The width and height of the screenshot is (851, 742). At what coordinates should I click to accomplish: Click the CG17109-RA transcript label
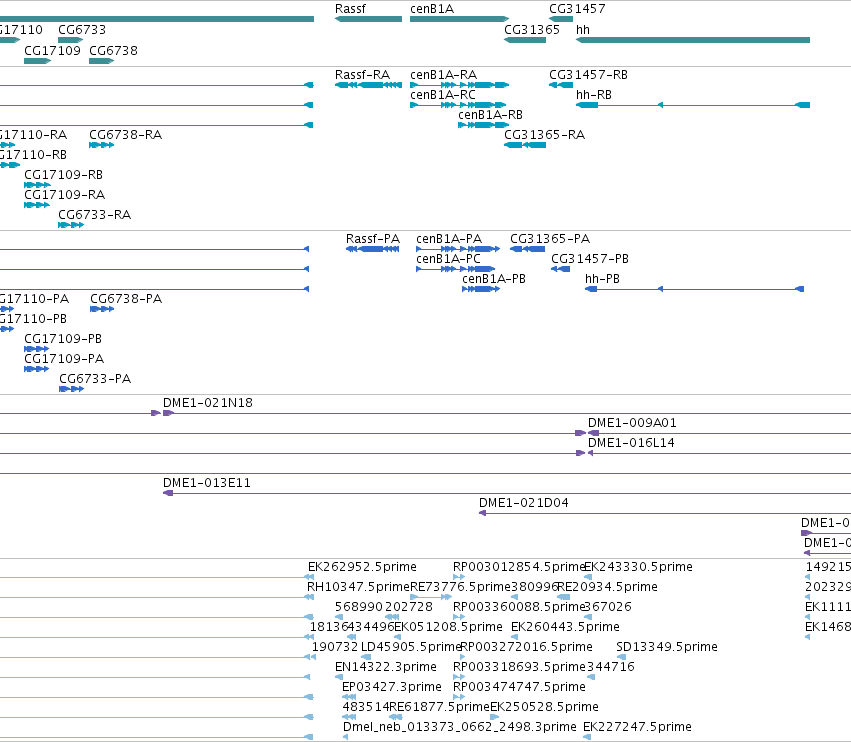pyautogui.click(x=65, y=194)
